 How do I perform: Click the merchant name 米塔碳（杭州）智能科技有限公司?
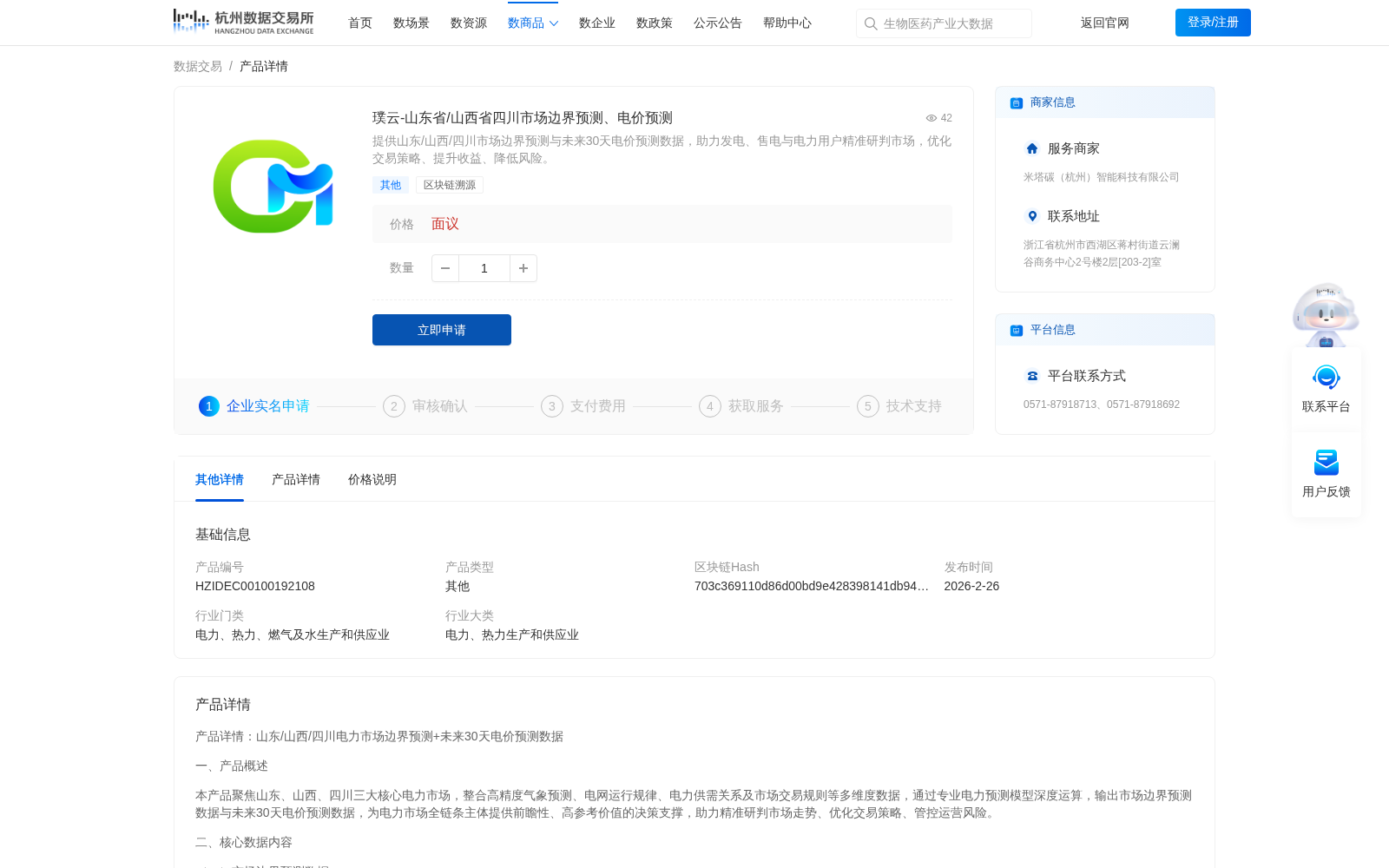1102,177
